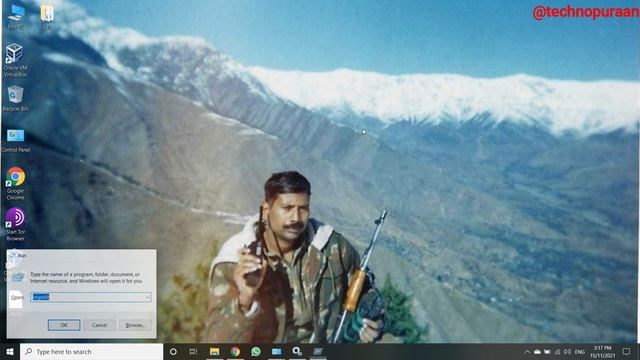The width and height of the screenshot is (640, 360).
Task: Open the This PC desktop icon
Action: pos(16,16)
